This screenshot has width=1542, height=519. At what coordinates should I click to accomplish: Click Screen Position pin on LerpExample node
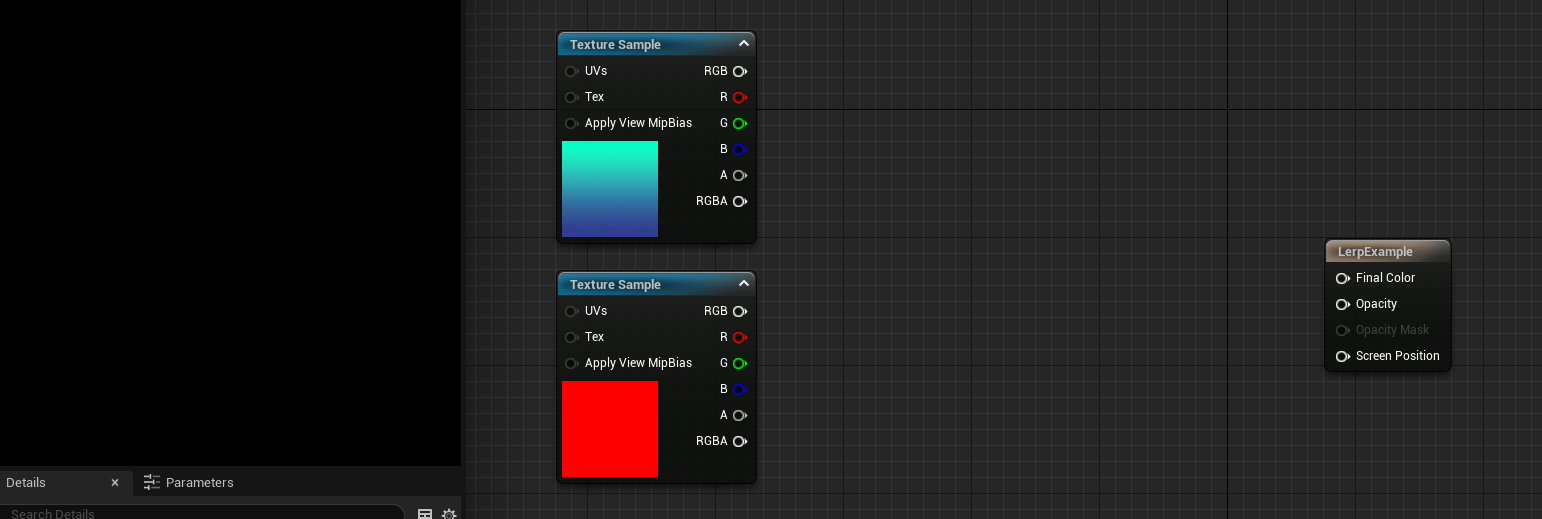coord(1343,356)
